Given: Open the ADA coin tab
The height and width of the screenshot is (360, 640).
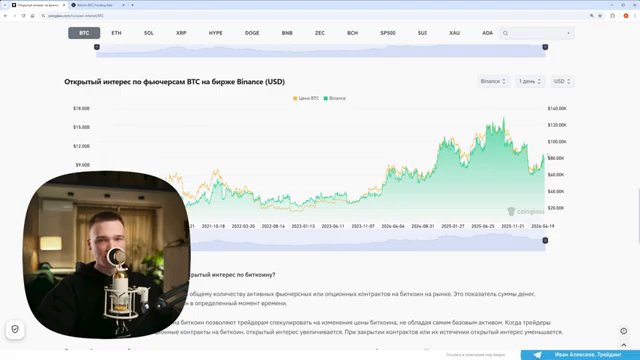Looking at the screenshot, I should coord(487,33).
